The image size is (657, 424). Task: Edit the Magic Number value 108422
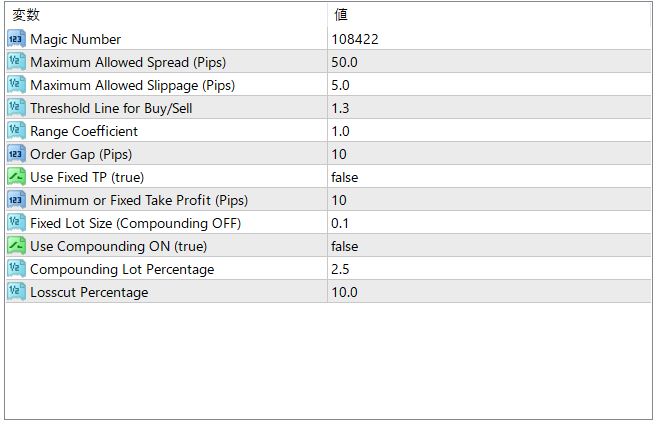pyautogui.click(x=354, y=39)
